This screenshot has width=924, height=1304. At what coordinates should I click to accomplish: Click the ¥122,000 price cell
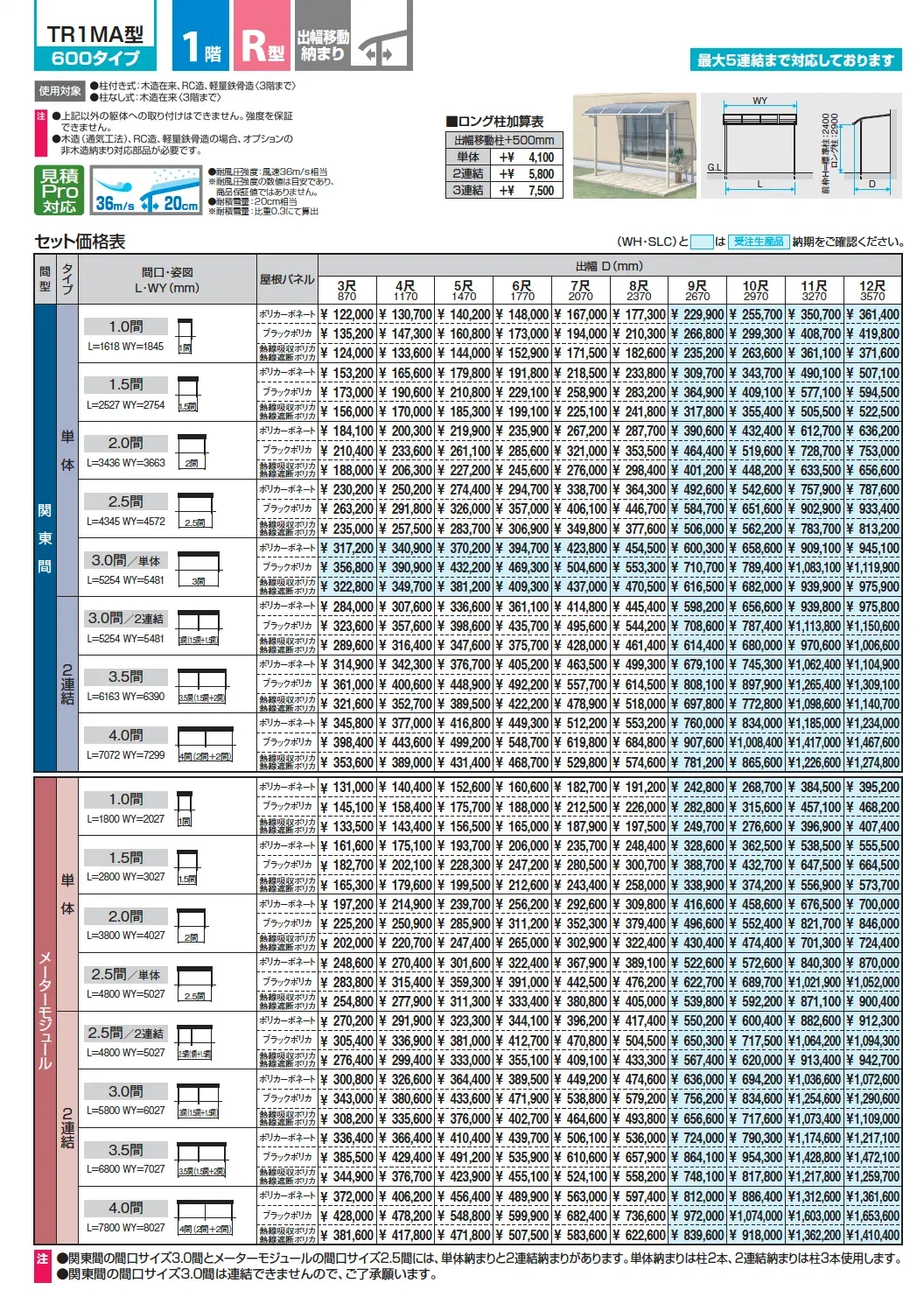[346, 315]
